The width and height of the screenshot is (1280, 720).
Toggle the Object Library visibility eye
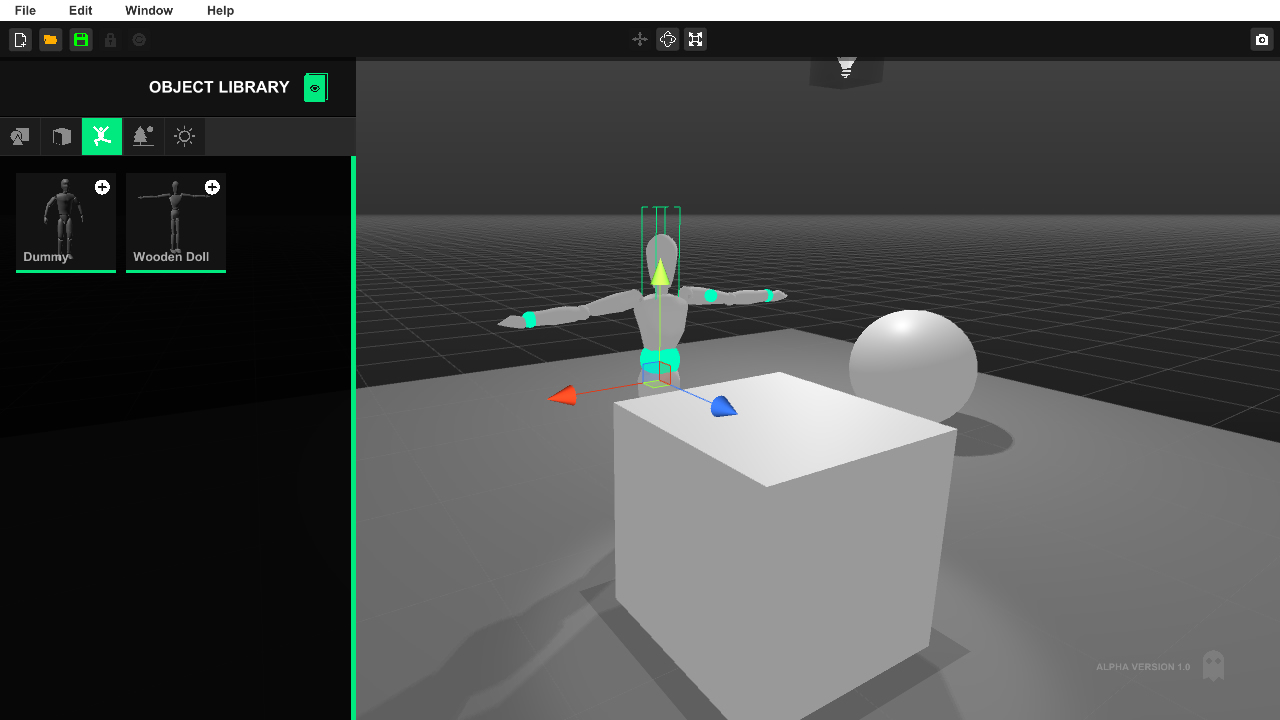point(314,87)
